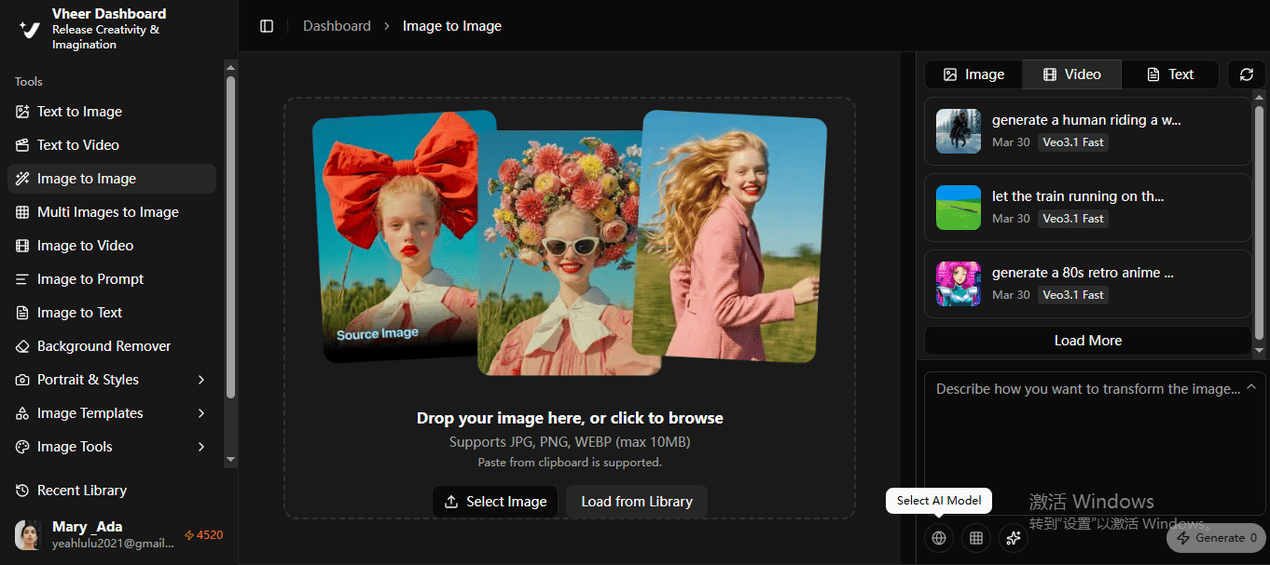Click the Portrait & Styles camera icon

[x=22, y=380]
